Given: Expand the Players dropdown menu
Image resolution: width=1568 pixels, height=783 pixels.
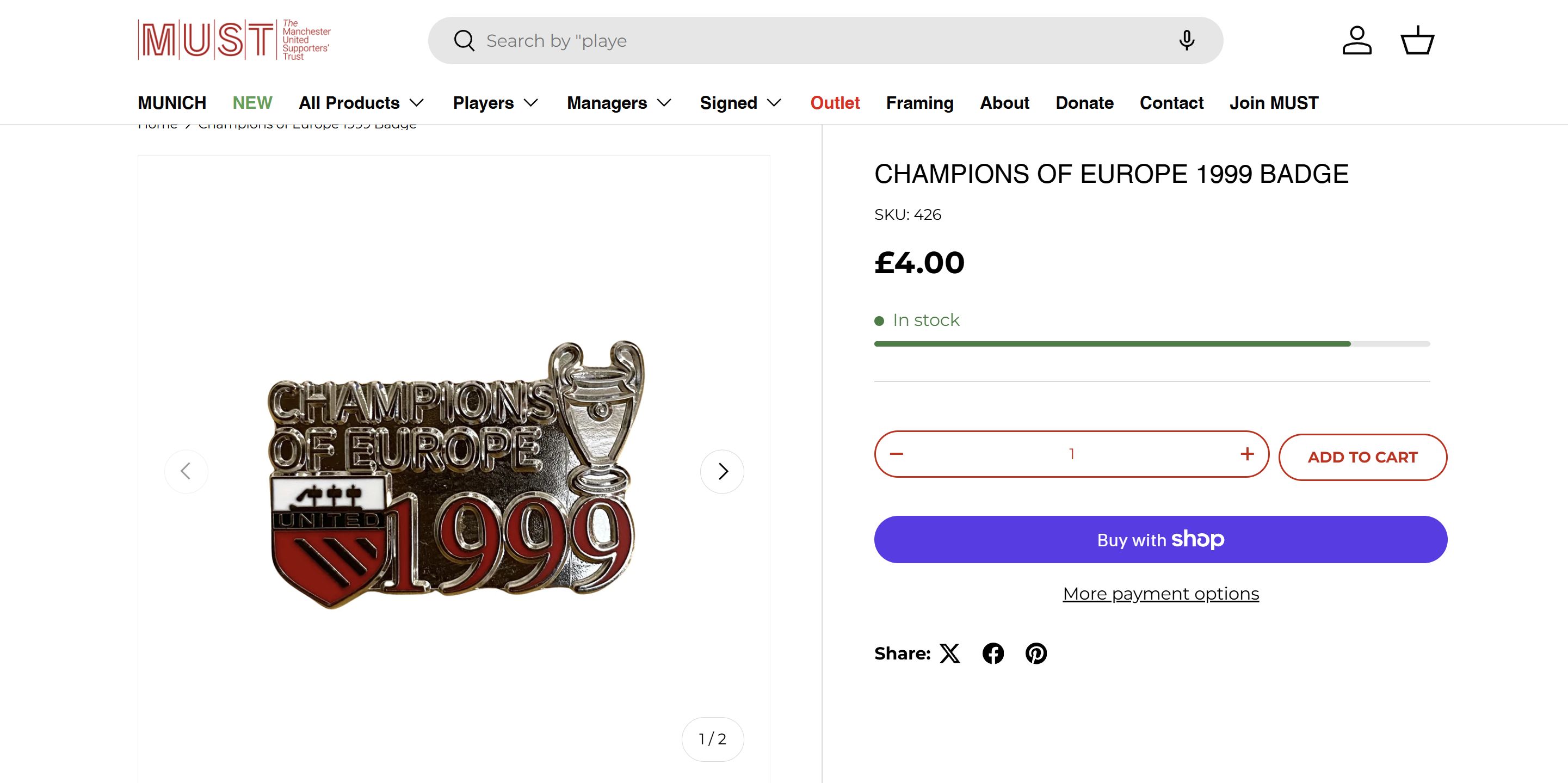Looking at the screenshot, I should tap(496, 103).
